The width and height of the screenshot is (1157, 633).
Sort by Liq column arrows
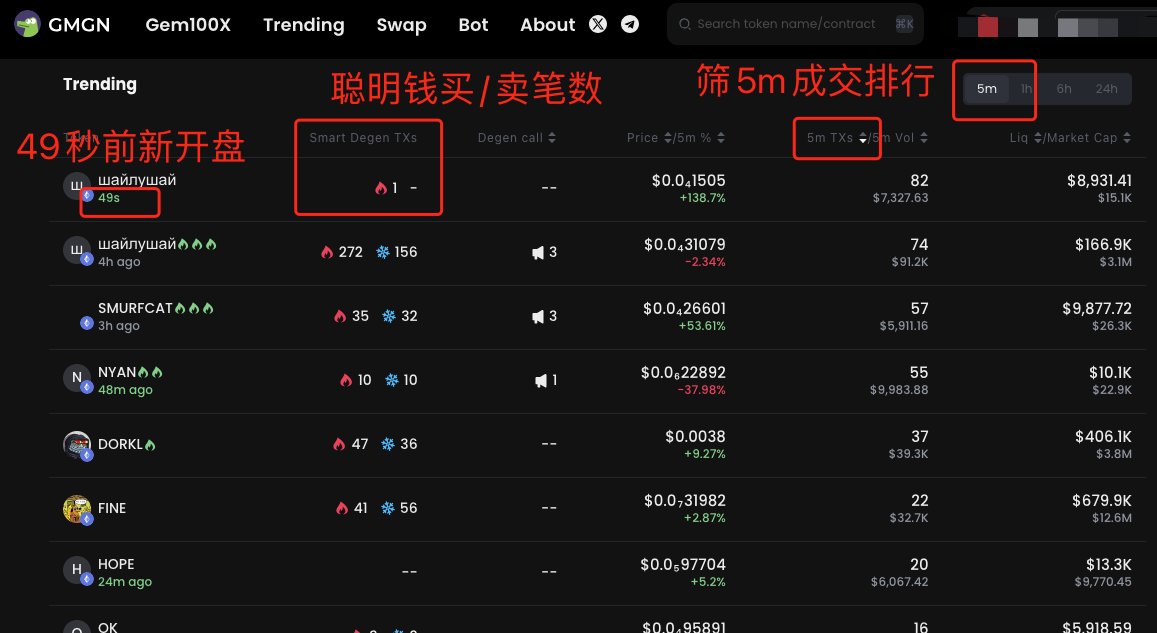1038,138
